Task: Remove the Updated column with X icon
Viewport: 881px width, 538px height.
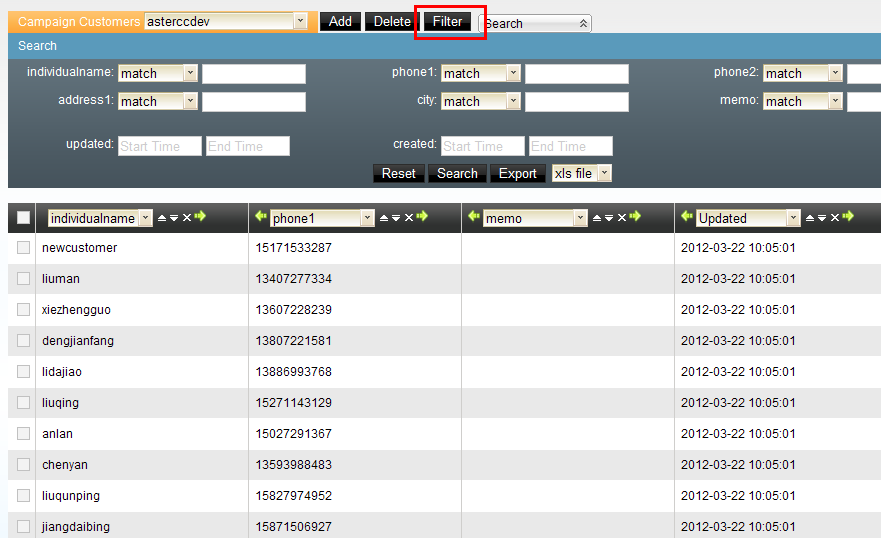Action: pos(834,218)
